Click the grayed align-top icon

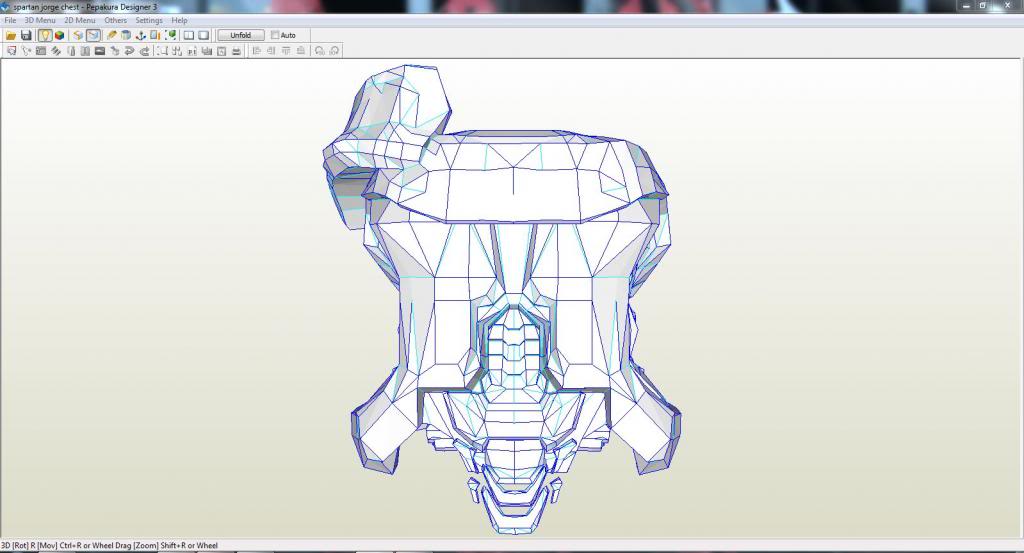[x=286, y=51]
